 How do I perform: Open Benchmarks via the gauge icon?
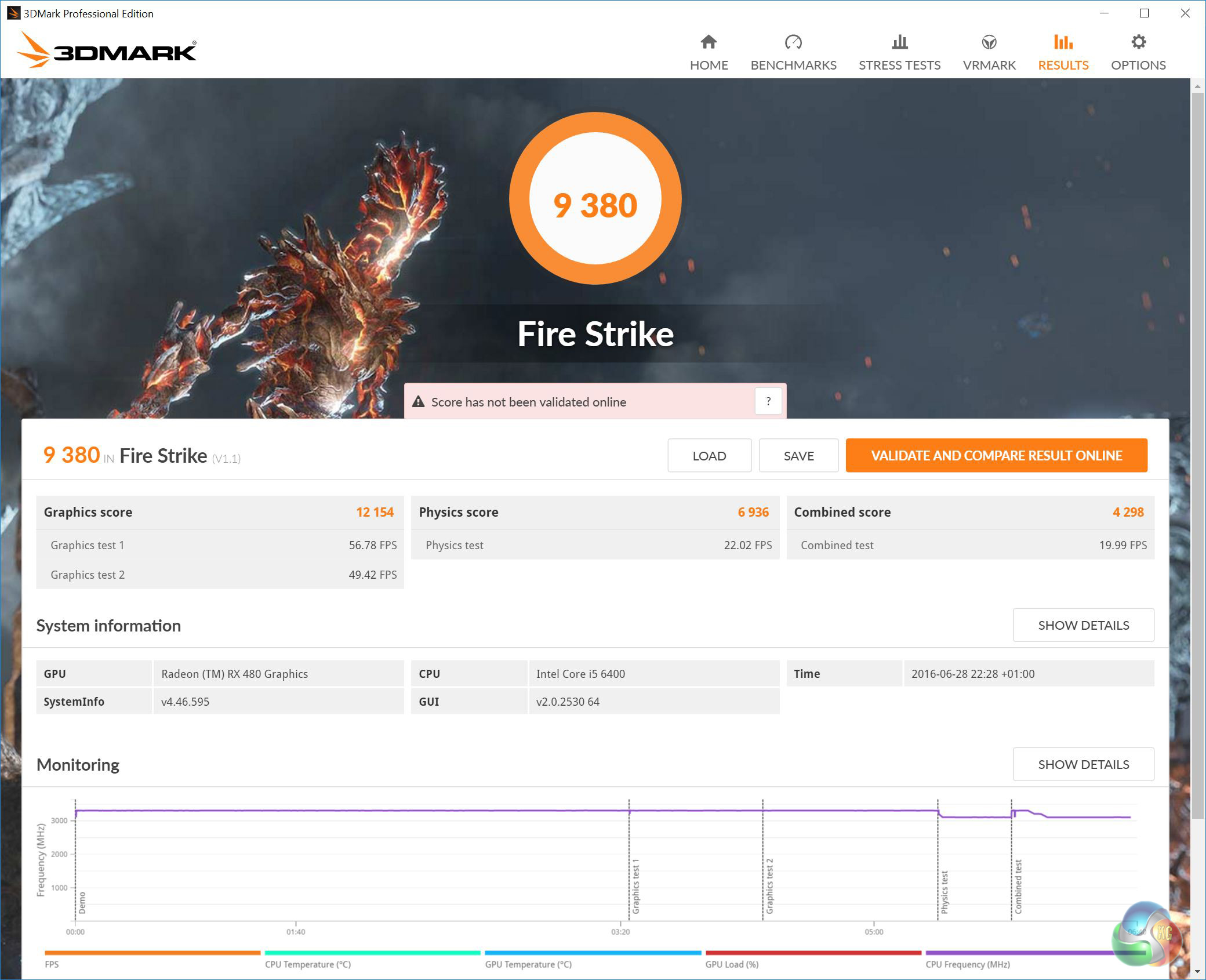[x=793, y=42]
